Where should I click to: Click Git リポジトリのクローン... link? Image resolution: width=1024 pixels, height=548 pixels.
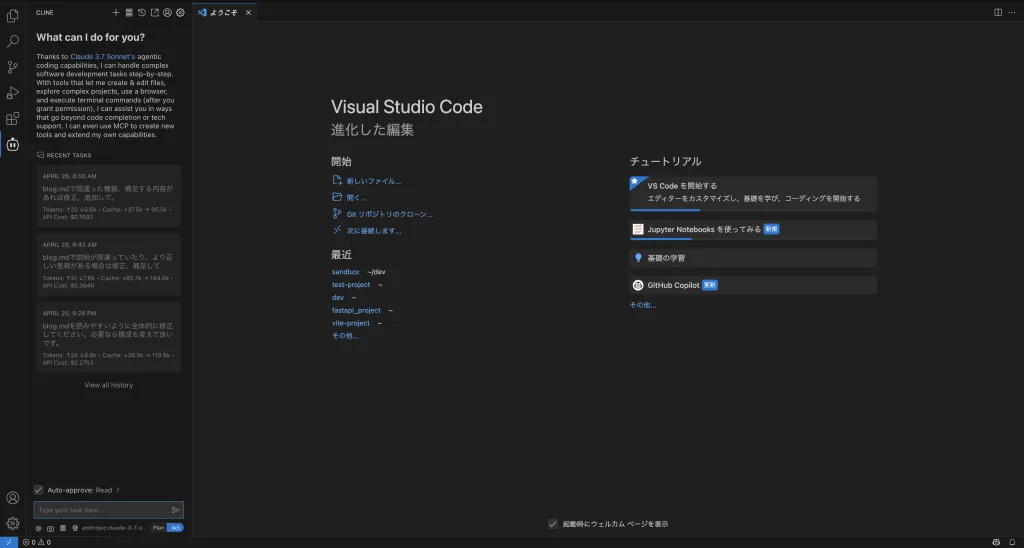click(389, 214)
